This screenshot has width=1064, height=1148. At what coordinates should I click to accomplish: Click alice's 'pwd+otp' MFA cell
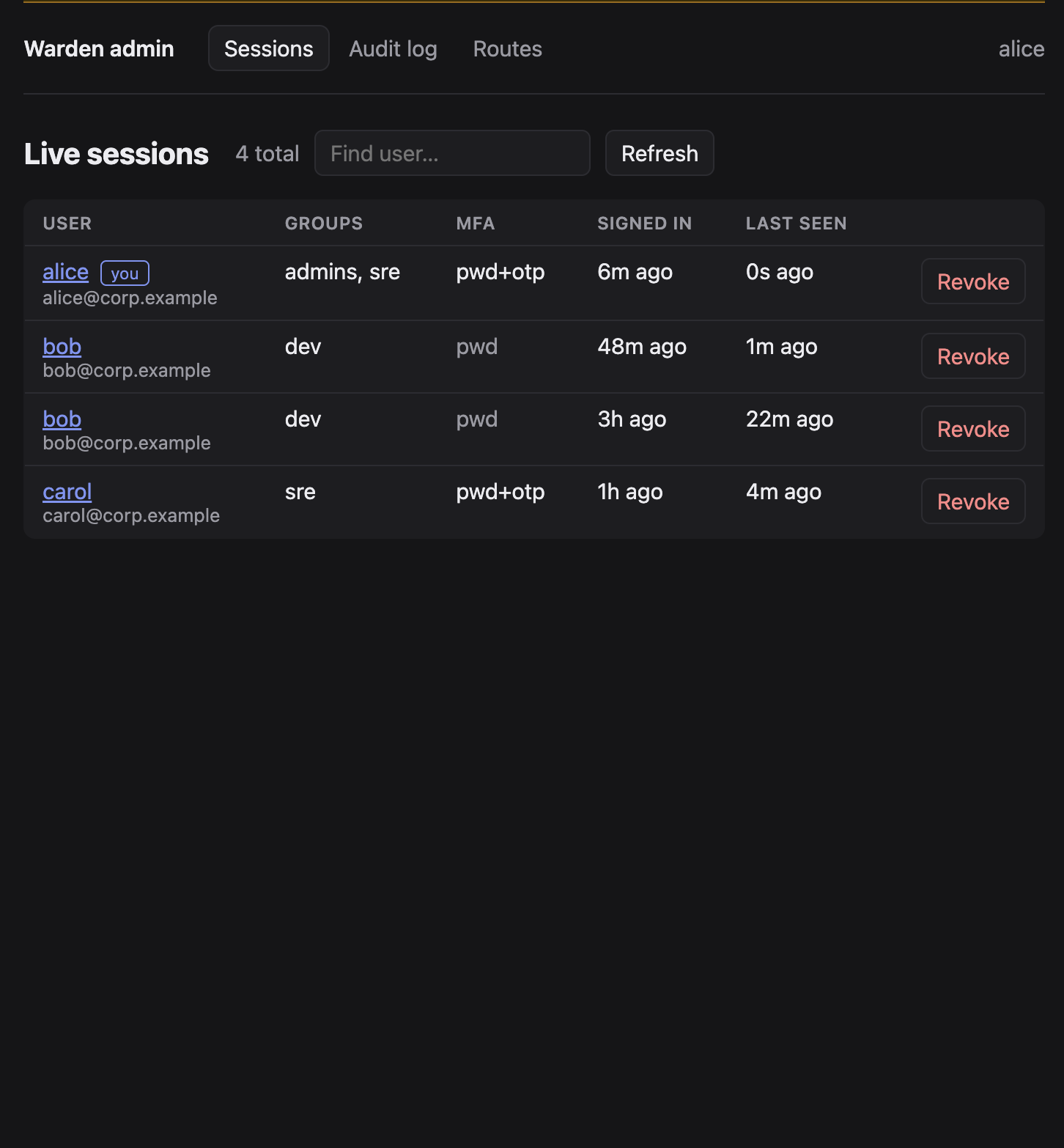500,272
